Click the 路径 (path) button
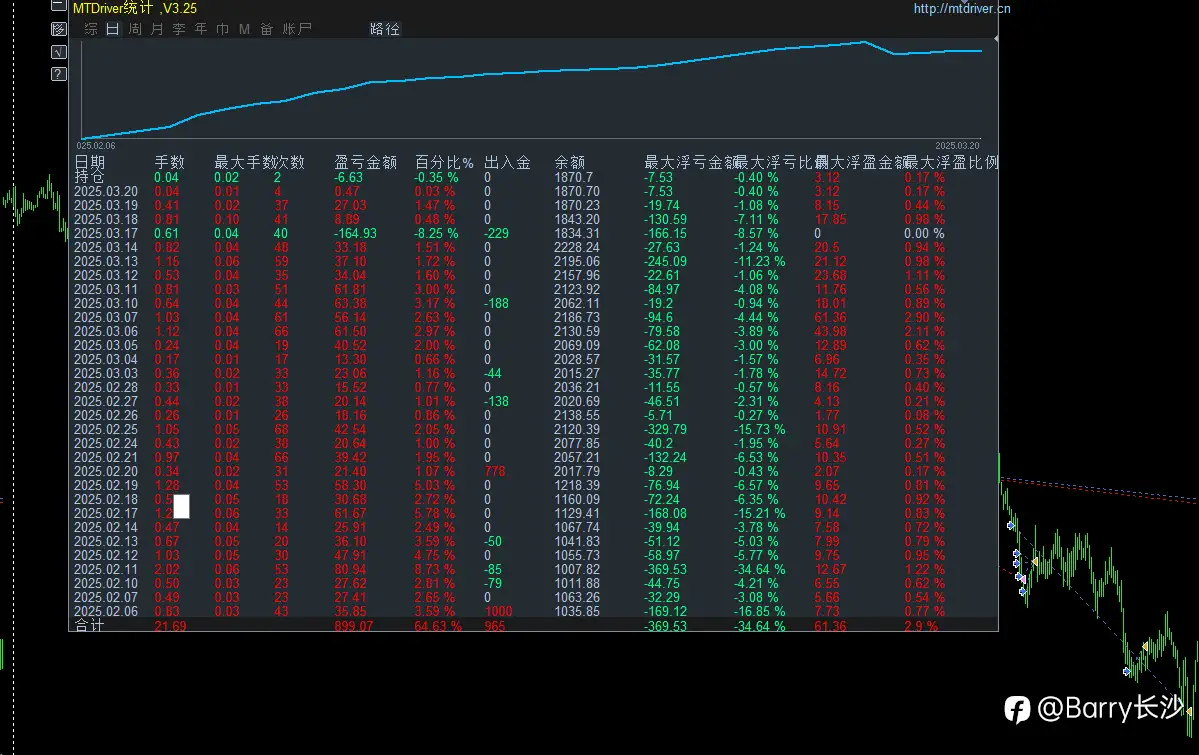This screenshot has height=755, width=1199. click(385, 29)
